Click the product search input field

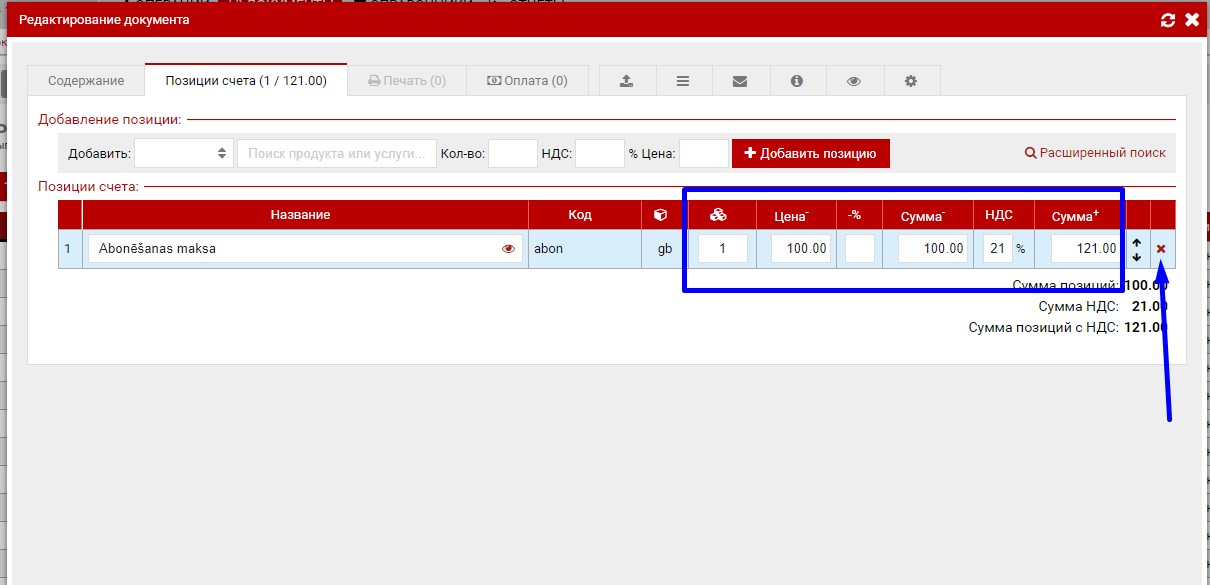337,154
